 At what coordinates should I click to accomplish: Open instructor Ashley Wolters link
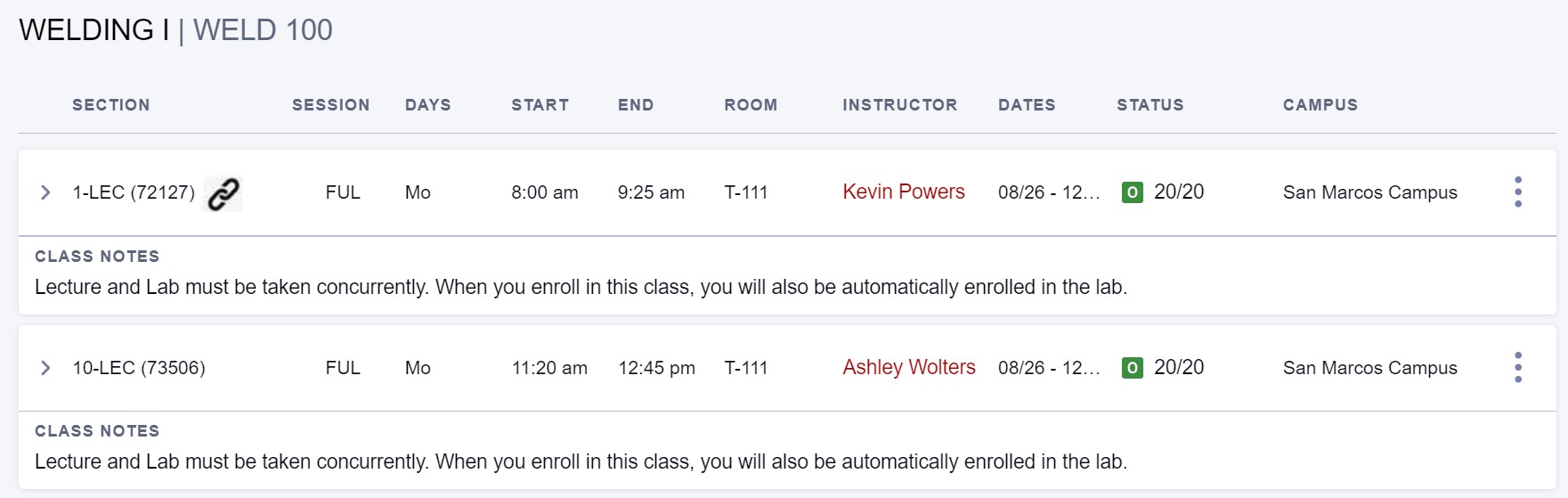909,367
